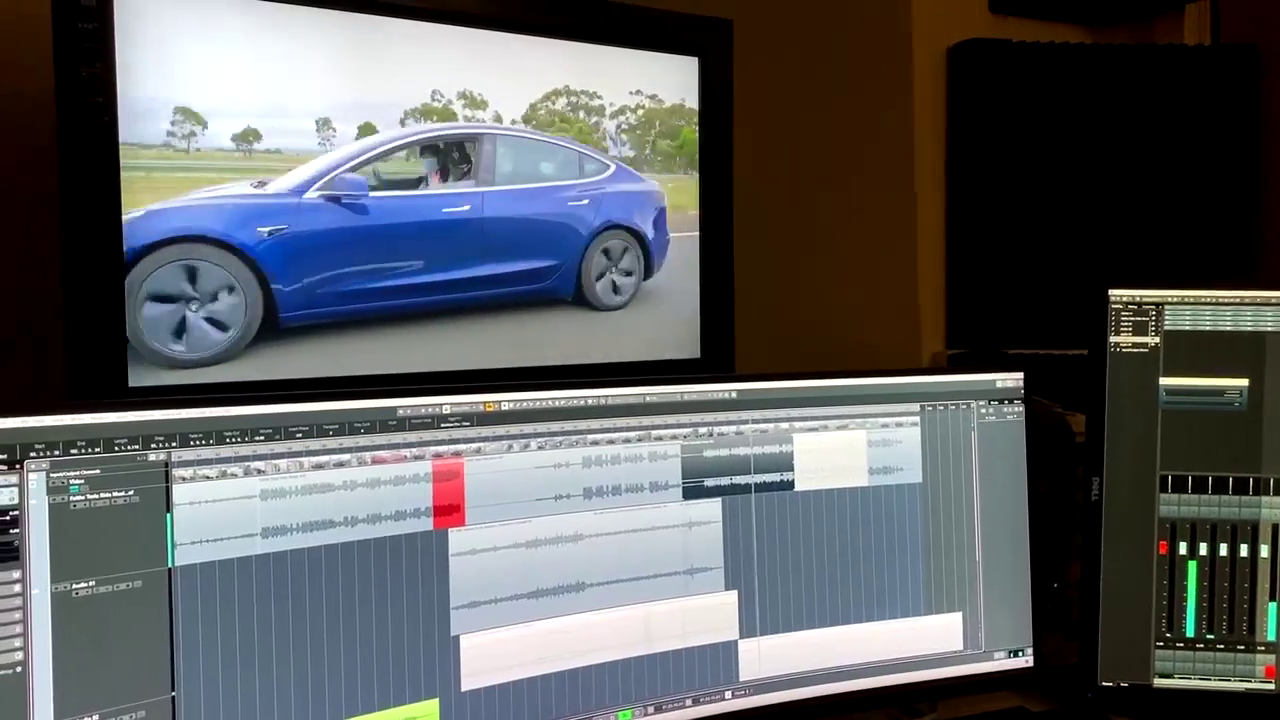This screenshot has height=720, width=1280.
Task: Toggle the orange snap icon in the top toolbar
Action: coord(489,407)
